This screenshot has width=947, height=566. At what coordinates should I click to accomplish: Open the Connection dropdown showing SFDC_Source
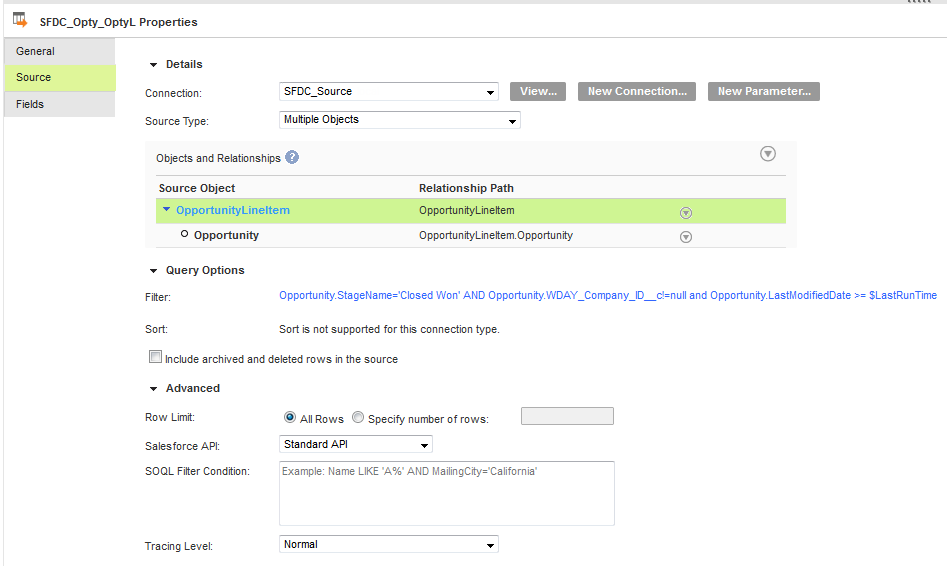pos(388,91)
